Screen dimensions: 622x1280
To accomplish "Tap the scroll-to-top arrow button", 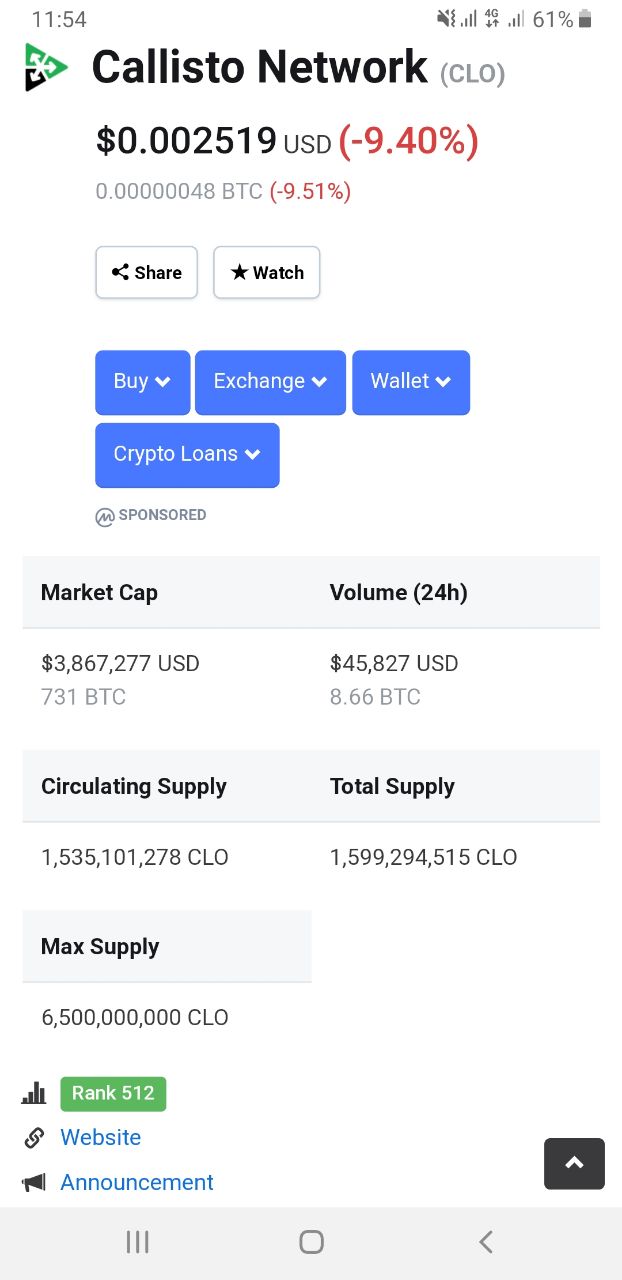I will click(574, 1163).
